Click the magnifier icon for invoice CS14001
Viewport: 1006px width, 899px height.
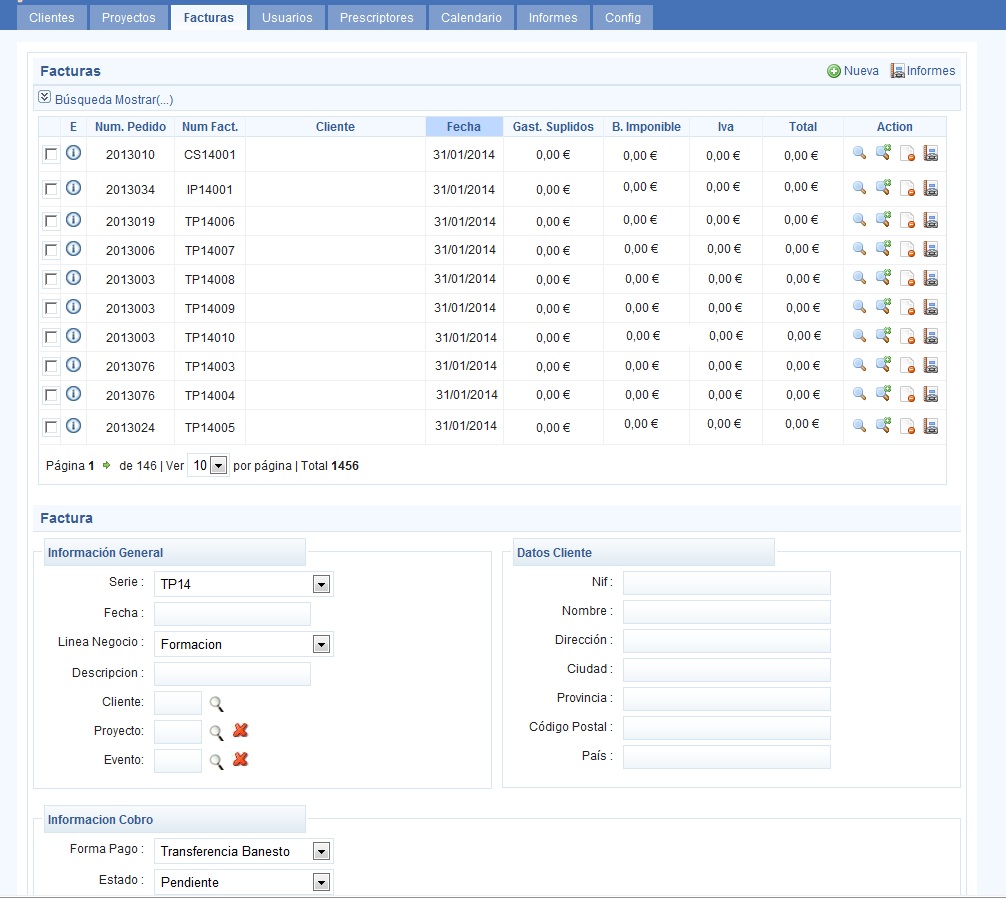click(859, 153)
